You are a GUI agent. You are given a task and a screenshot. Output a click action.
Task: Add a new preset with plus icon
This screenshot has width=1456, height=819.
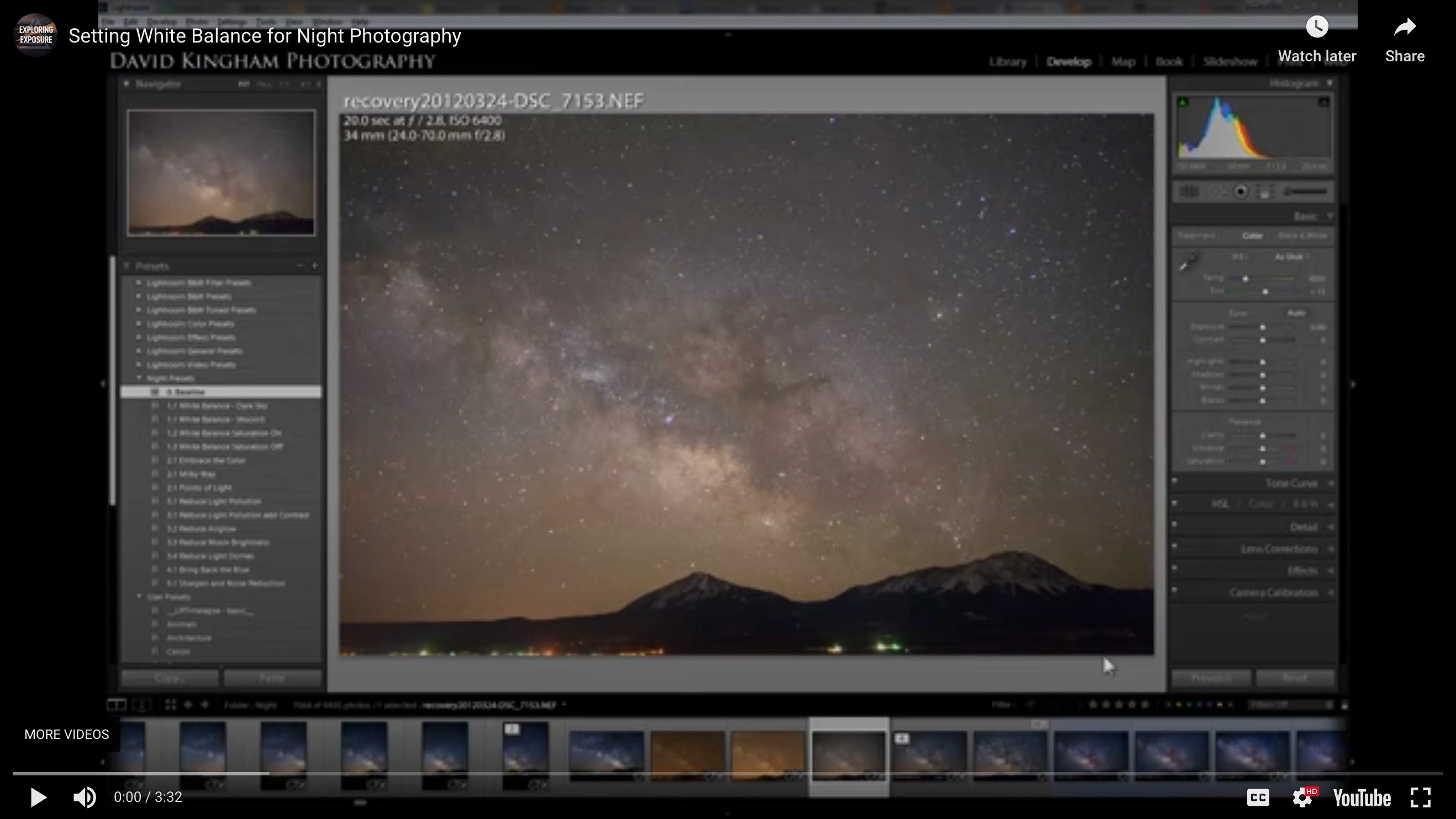(x=315, y=266)
